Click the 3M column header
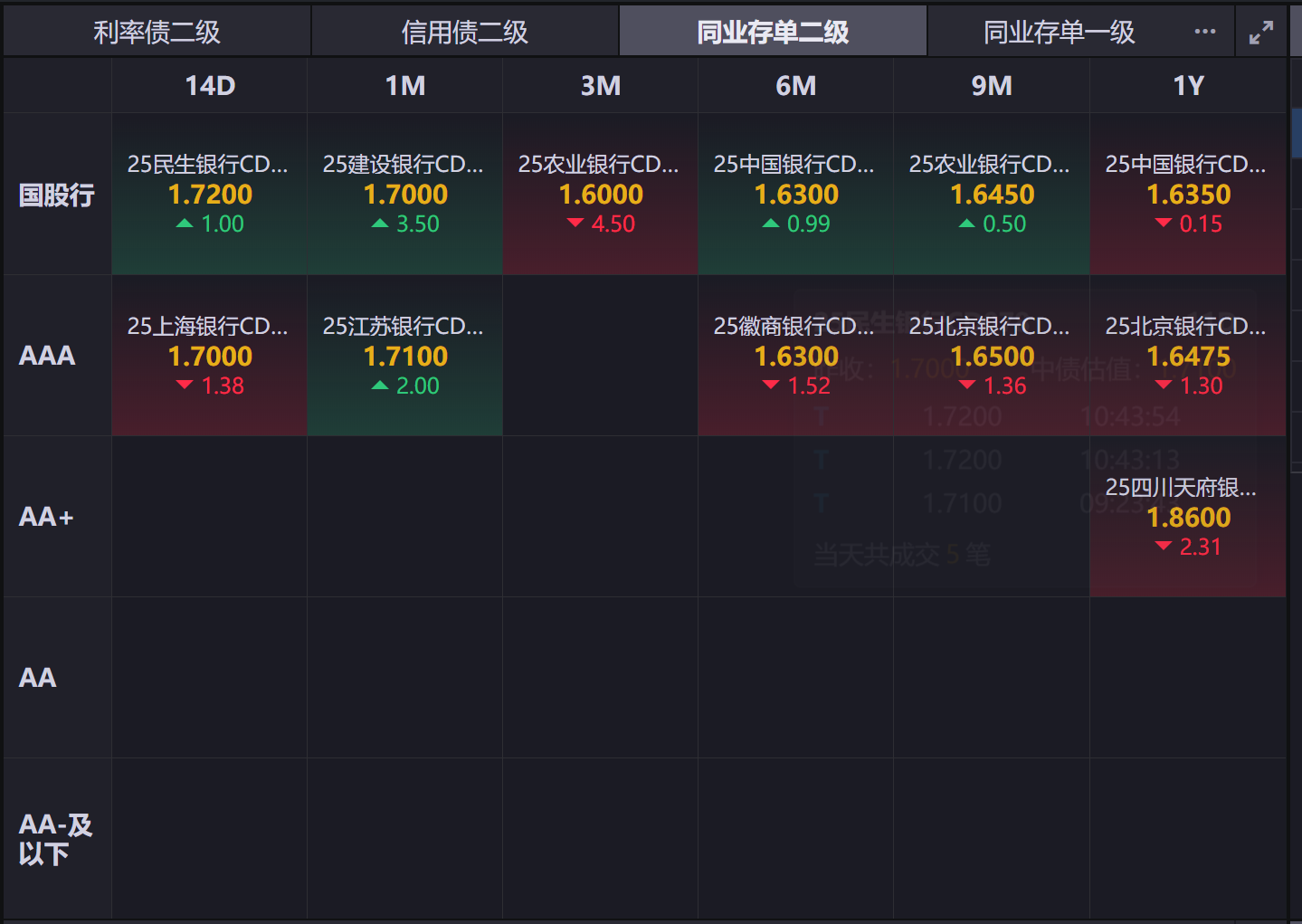The height and width of the screenshot is (924, 1302). pos(601,86)
